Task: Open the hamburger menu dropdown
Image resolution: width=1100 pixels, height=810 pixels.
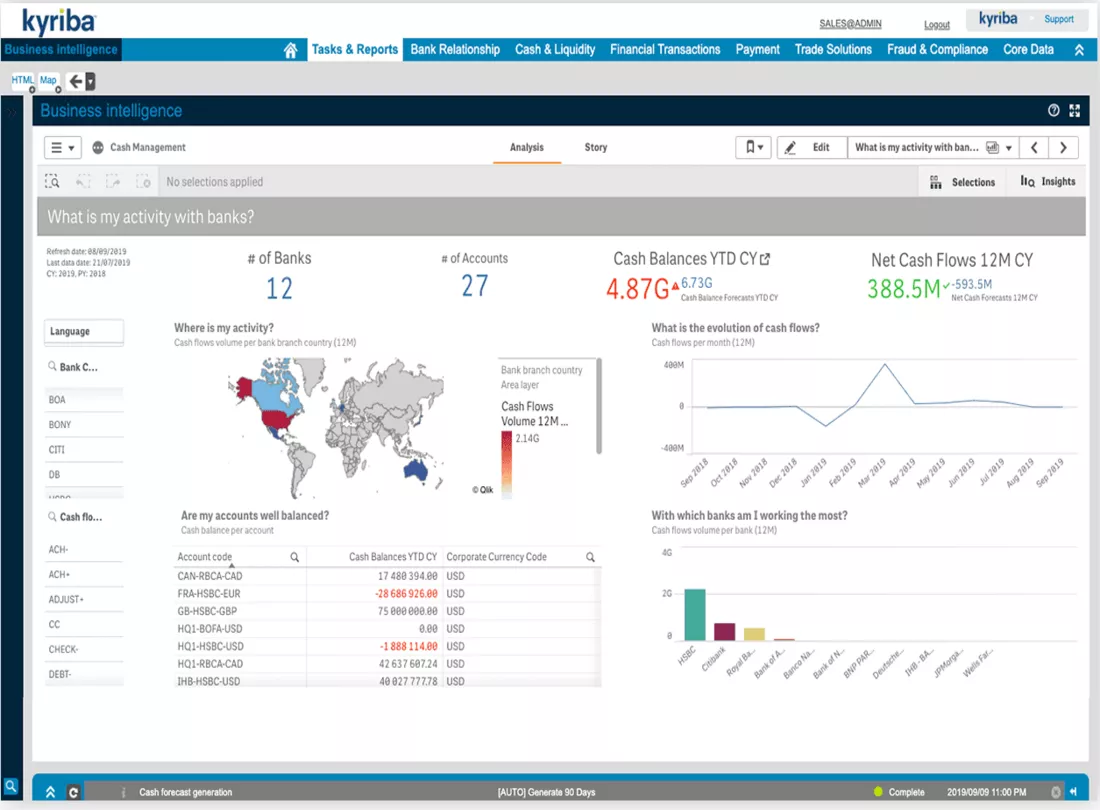Action: (62, 147)
